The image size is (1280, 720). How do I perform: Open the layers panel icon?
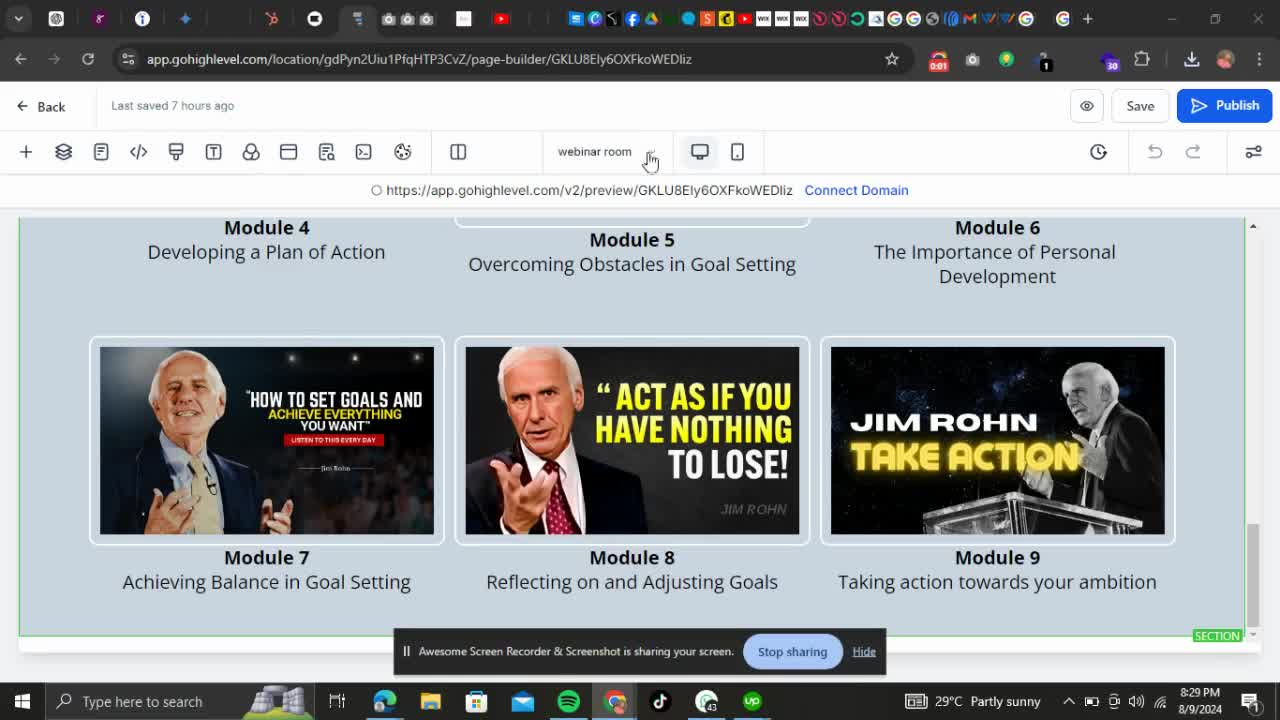click(63, 152)
